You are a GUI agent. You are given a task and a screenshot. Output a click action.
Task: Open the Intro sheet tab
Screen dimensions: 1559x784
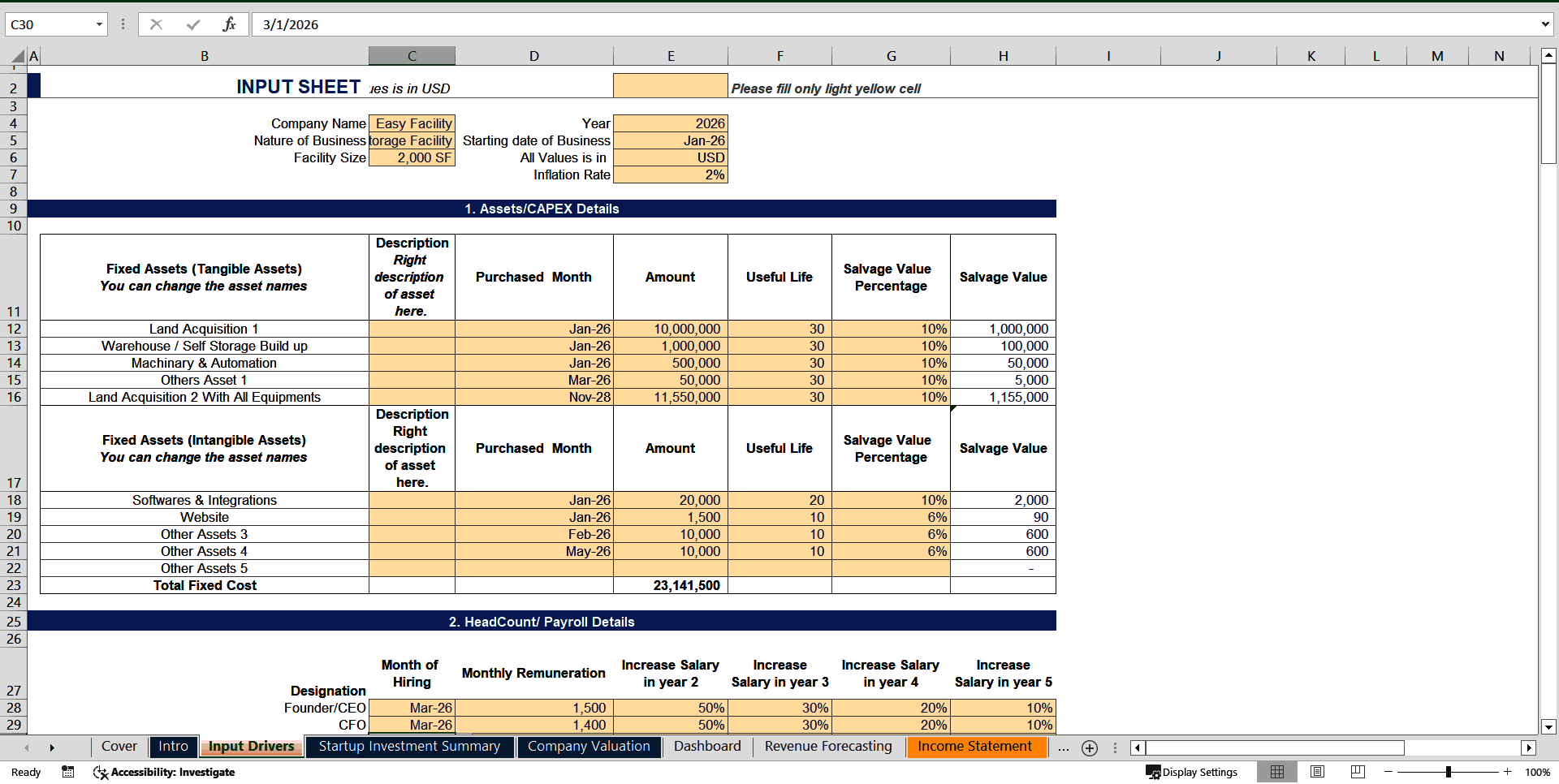pos(173,747)
